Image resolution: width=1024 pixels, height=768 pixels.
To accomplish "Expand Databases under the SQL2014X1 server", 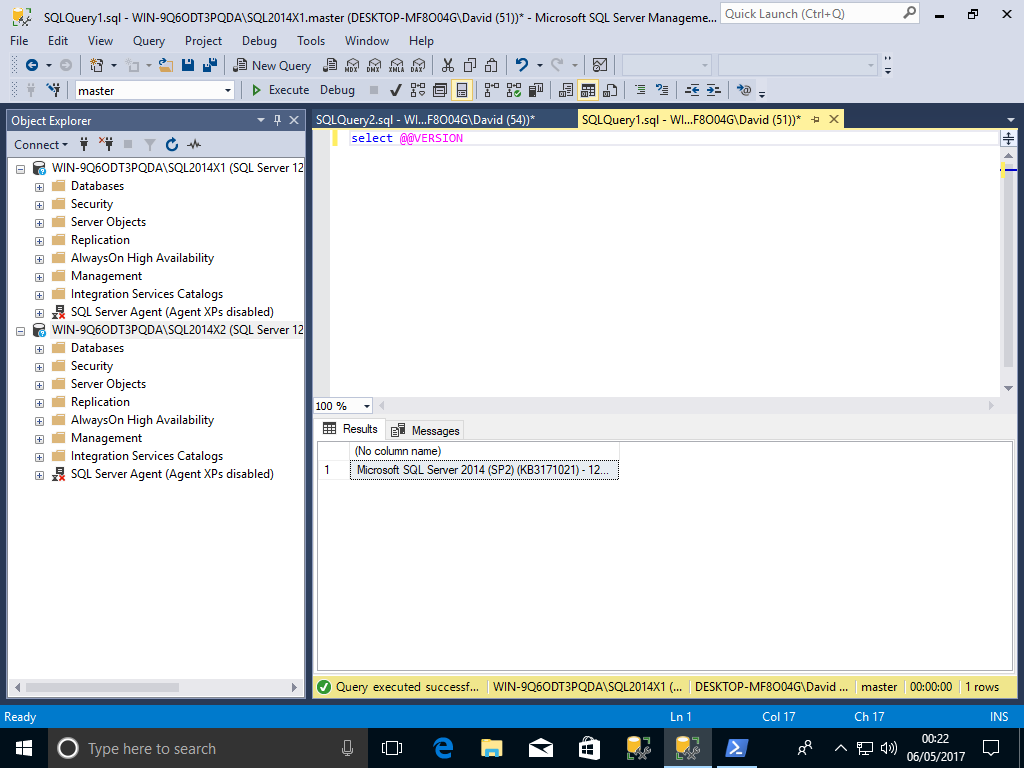I will pyautogui.click(x=40, y=187).
